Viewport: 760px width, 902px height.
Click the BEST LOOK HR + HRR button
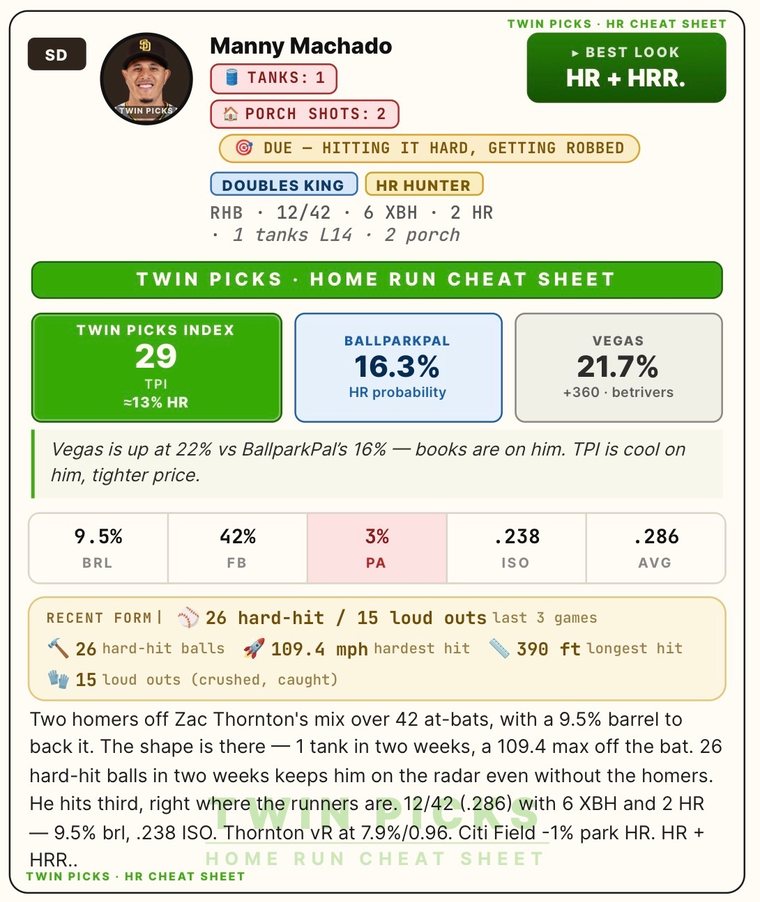[626, 68]
